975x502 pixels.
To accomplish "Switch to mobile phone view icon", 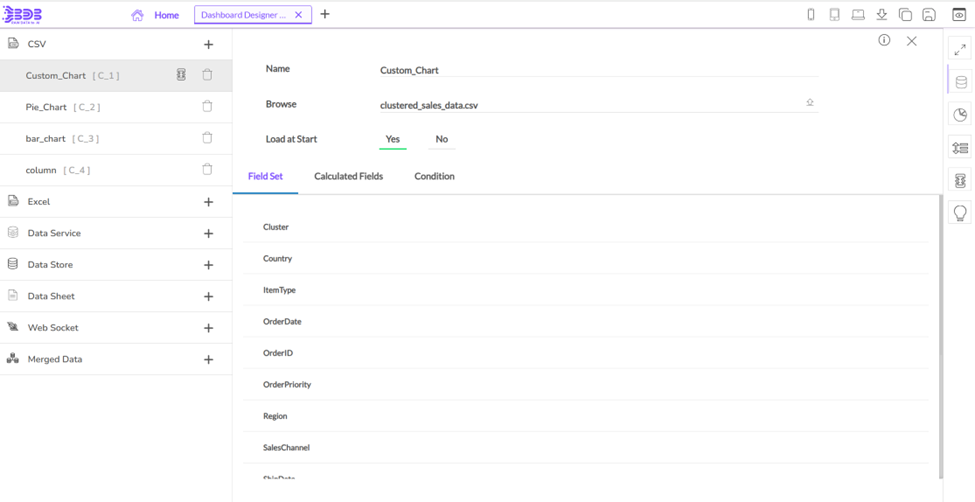I will click(x=811, y=15).
